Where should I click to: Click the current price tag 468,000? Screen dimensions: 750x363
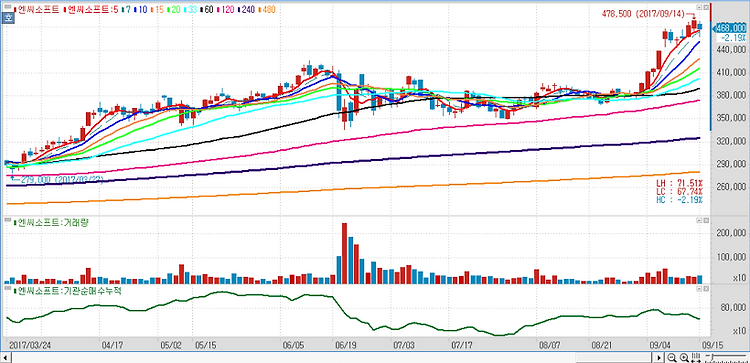729,28
